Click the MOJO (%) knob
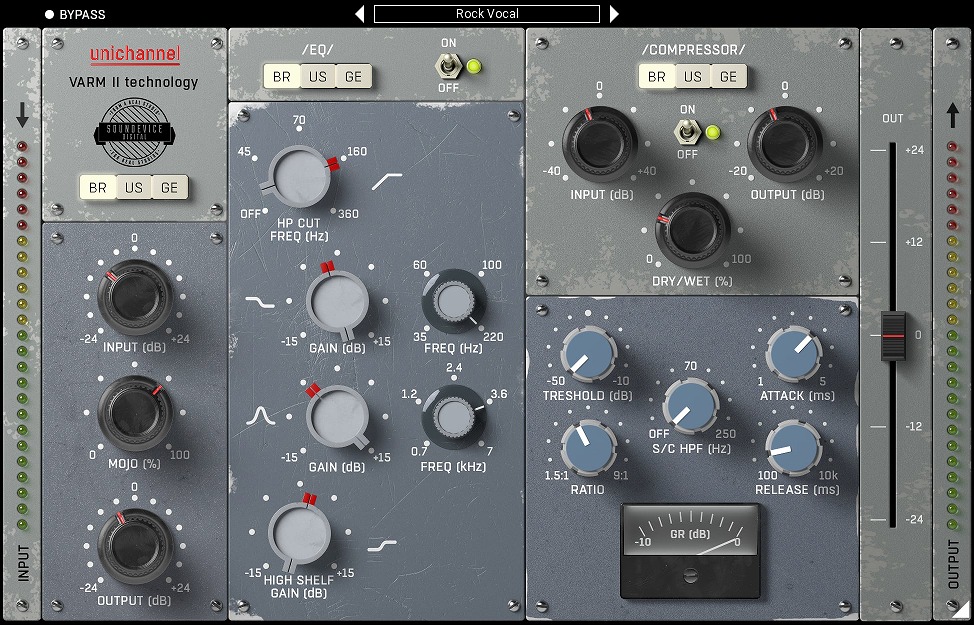974x625 pixels. point(134,413)
